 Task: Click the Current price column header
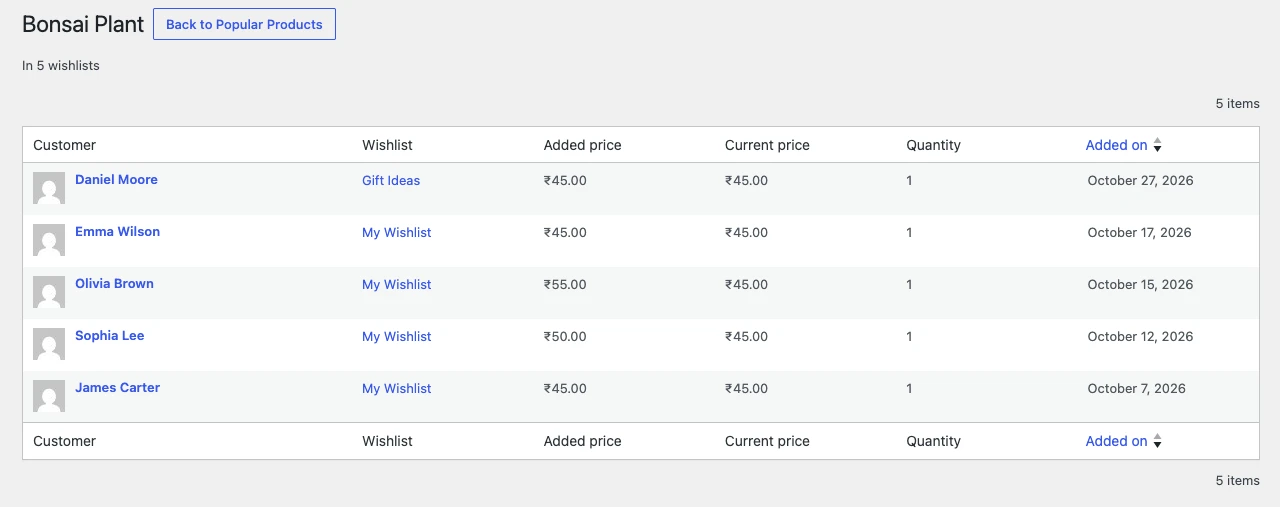click(x=767, y=145)
